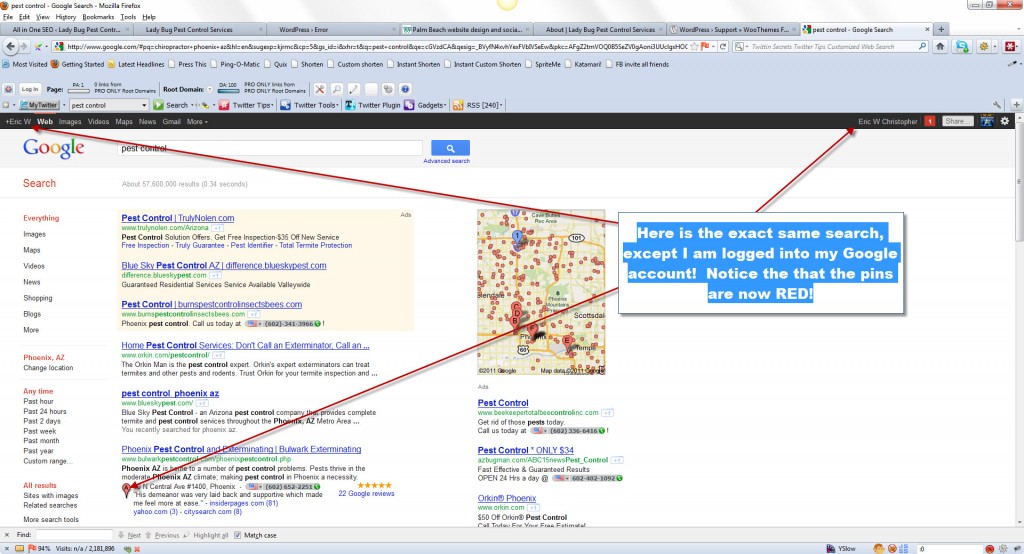Screen dimensions: 1024x554
Task: Bookmark this page with the star icon
Action: [694, 46]
